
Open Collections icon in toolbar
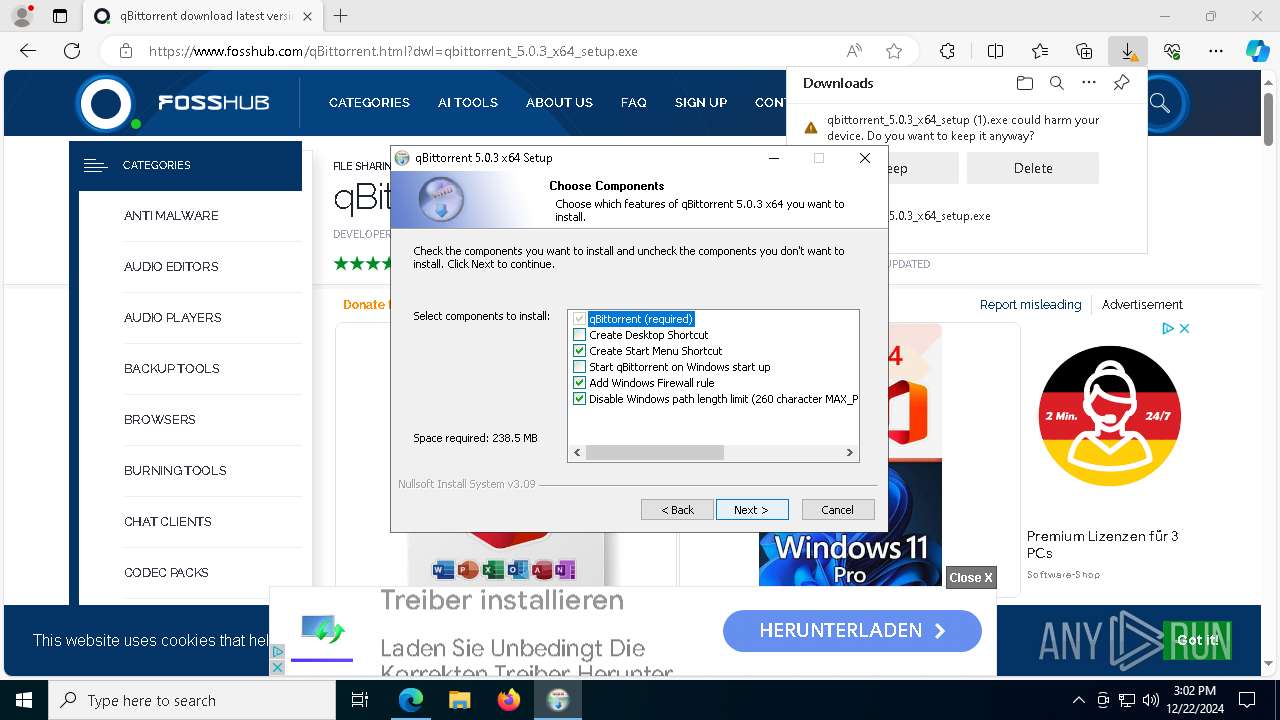[1084, 51]
